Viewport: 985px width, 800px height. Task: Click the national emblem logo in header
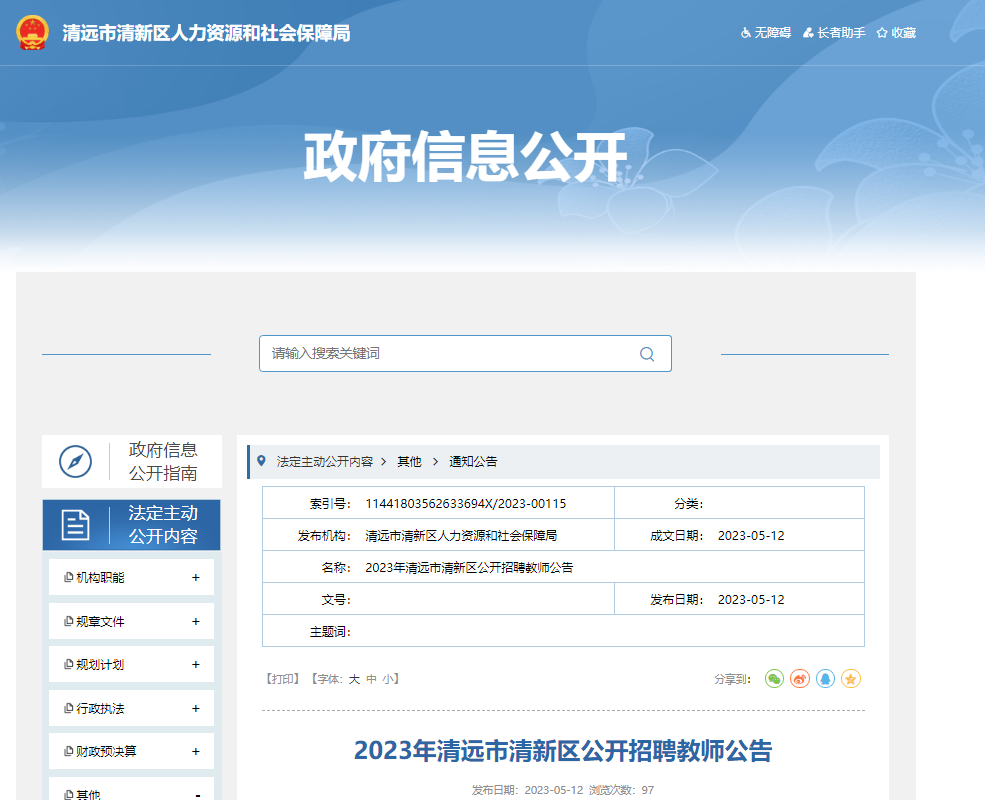click(32, 32)
